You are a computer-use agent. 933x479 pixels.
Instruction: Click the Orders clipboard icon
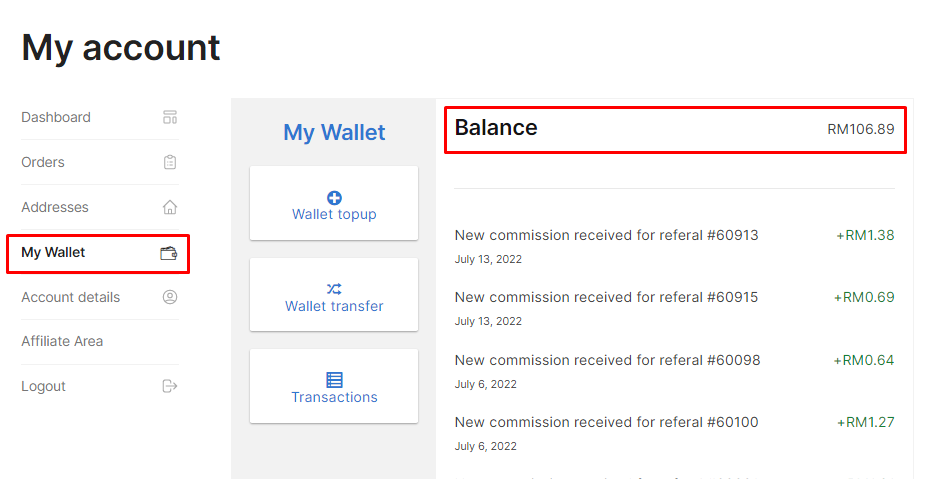(170, 162)
